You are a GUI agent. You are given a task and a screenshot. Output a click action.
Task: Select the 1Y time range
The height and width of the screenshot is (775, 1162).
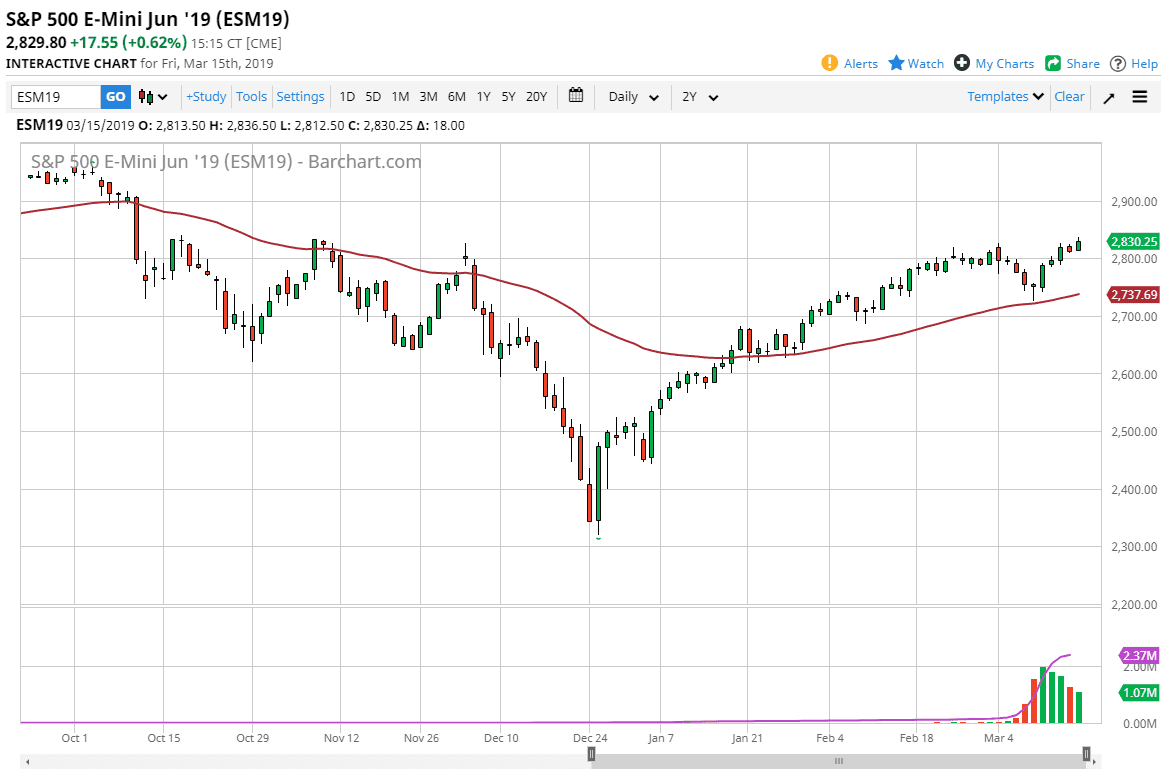click(484, 96)
